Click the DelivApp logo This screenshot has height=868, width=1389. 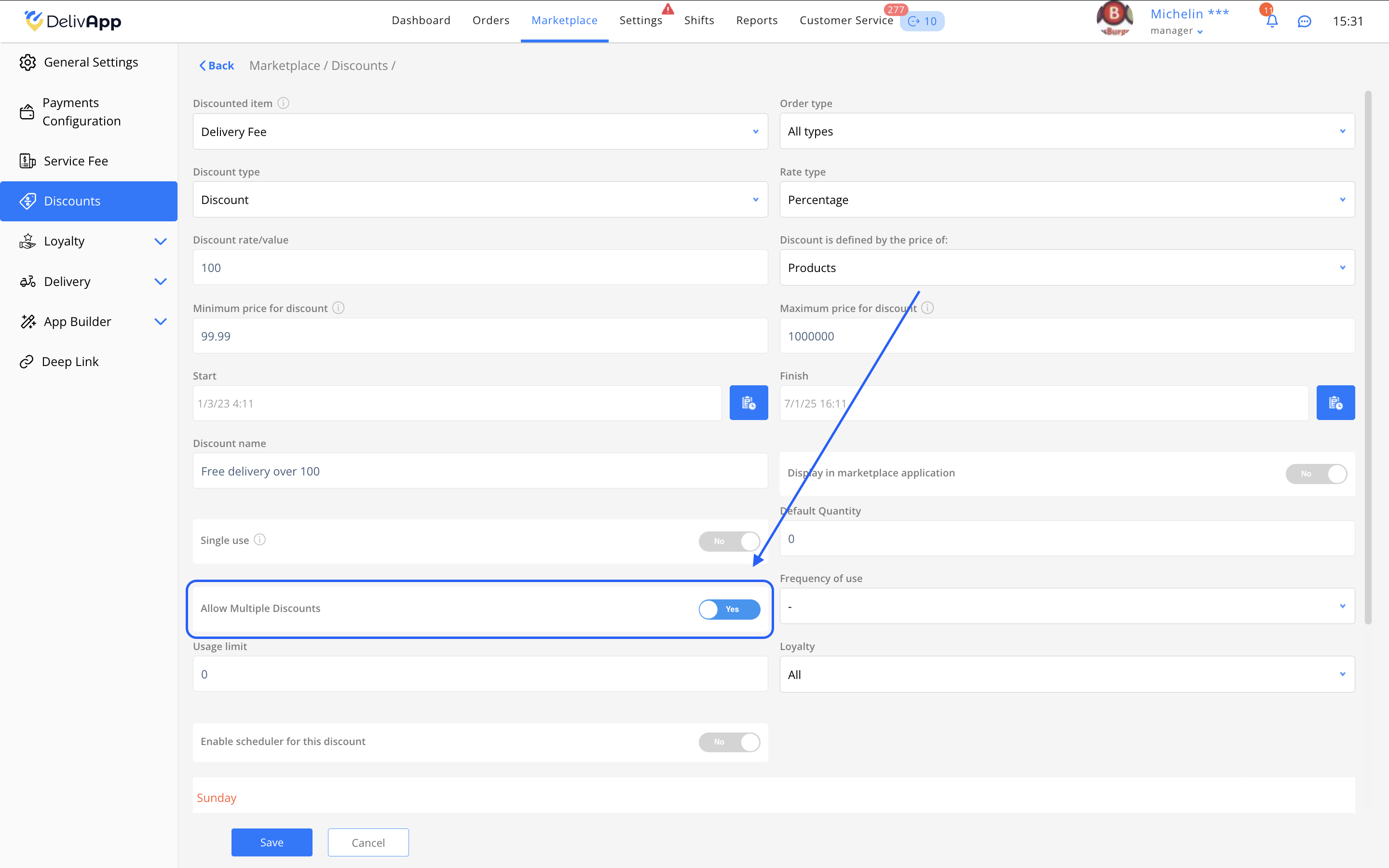point(73,21)
